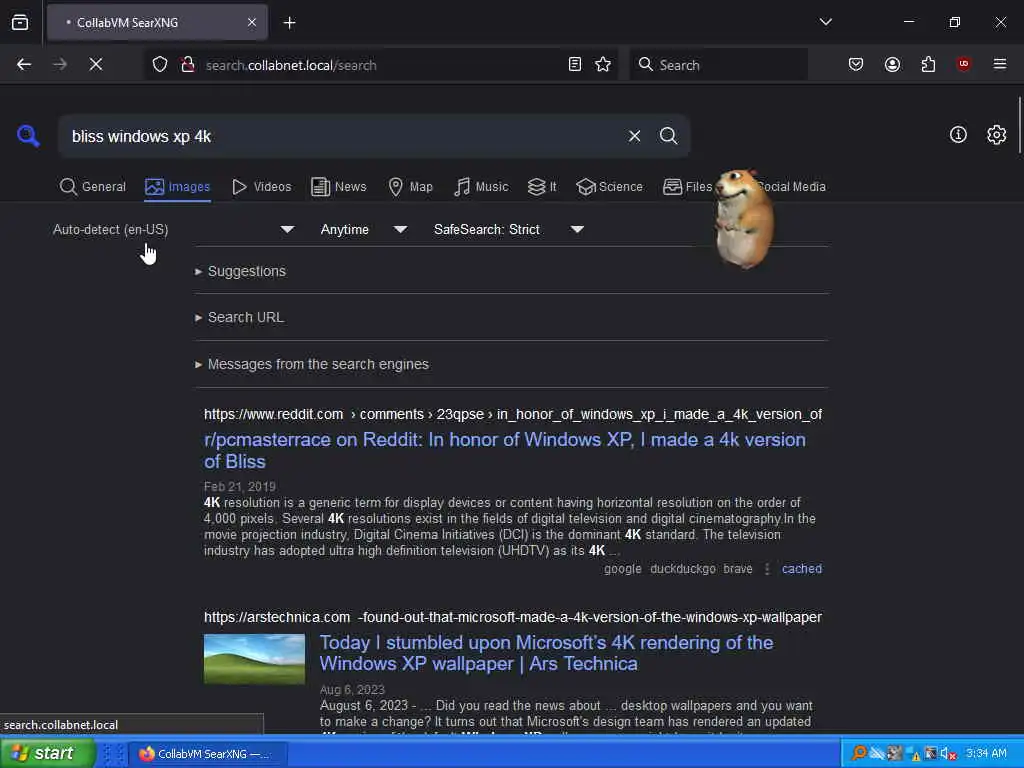Image resolution: width=1024 pixels, height=768 pixels.
Task: Open the r/pcmasterrace Reddit result title
Action: [505, 451]
